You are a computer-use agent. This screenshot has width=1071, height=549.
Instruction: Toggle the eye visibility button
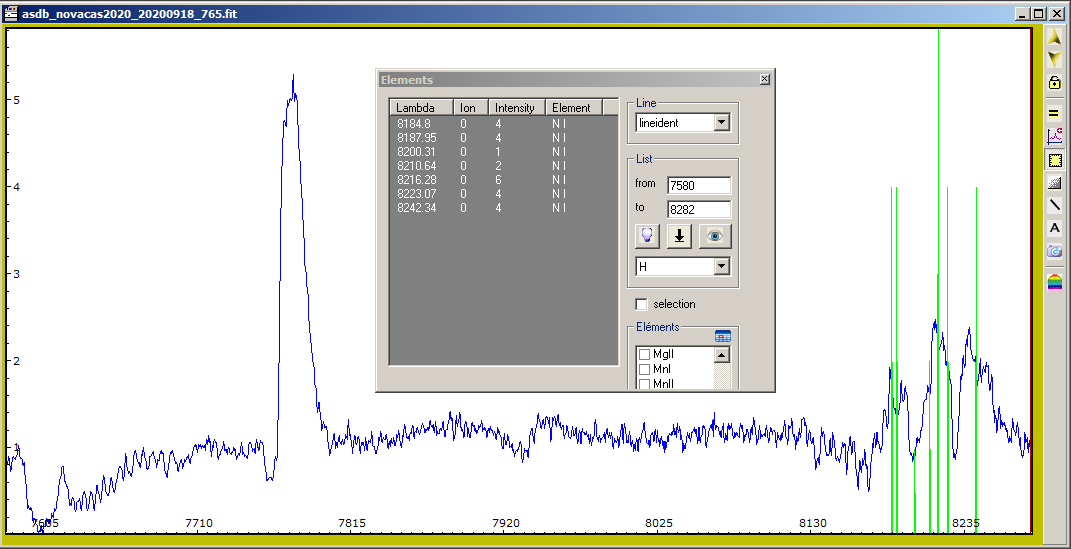pyautogui.click(x=715, y=236)
